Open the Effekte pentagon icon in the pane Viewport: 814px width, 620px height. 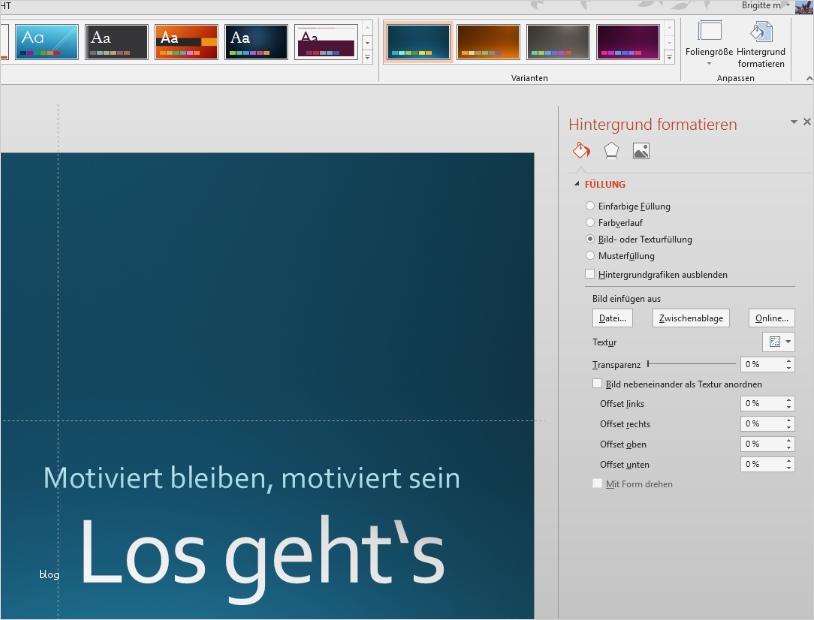pyautogui.click(x=611, y=150)
